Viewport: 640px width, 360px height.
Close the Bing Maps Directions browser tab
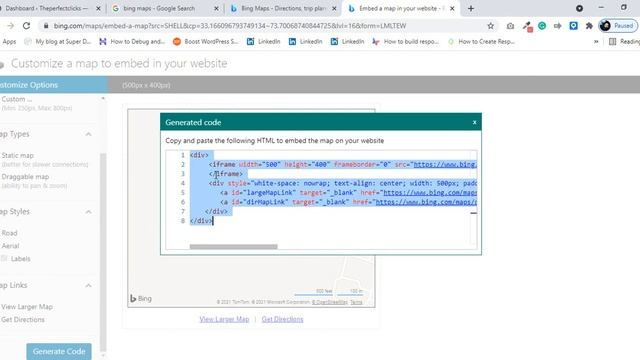(334, 8)
